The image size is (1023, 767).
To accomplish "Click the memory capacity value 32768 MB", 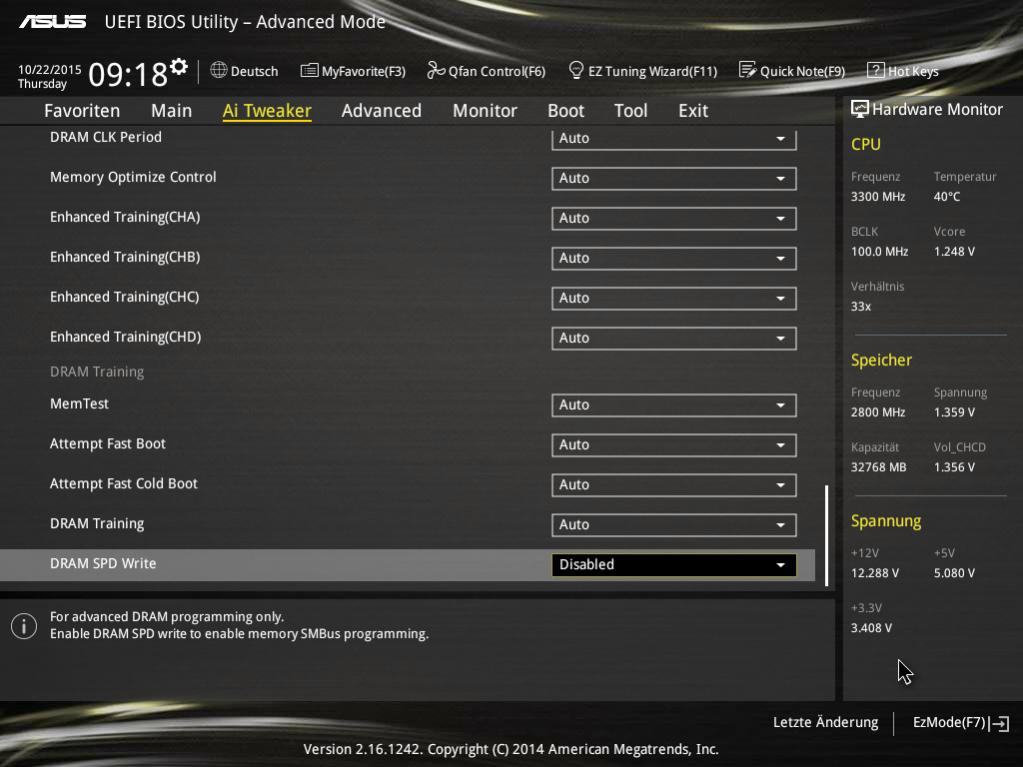I will [x=878, y=468].
